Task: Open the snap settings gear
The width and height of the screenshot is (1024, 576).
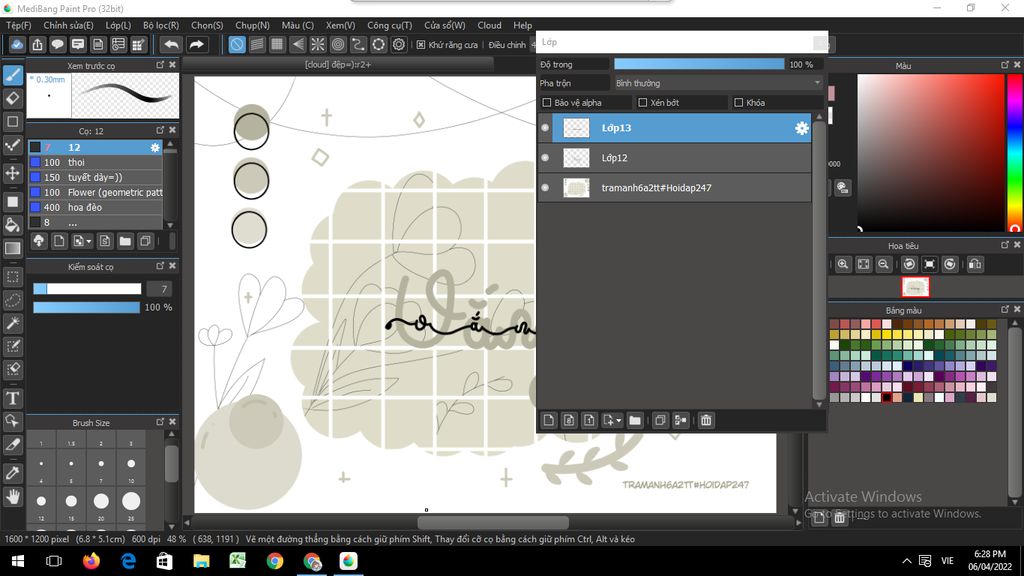Action: (398, 44)
